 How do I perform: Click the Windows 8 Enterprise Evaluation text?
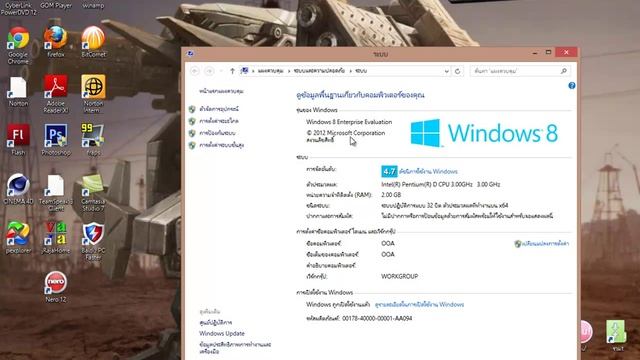349,122
